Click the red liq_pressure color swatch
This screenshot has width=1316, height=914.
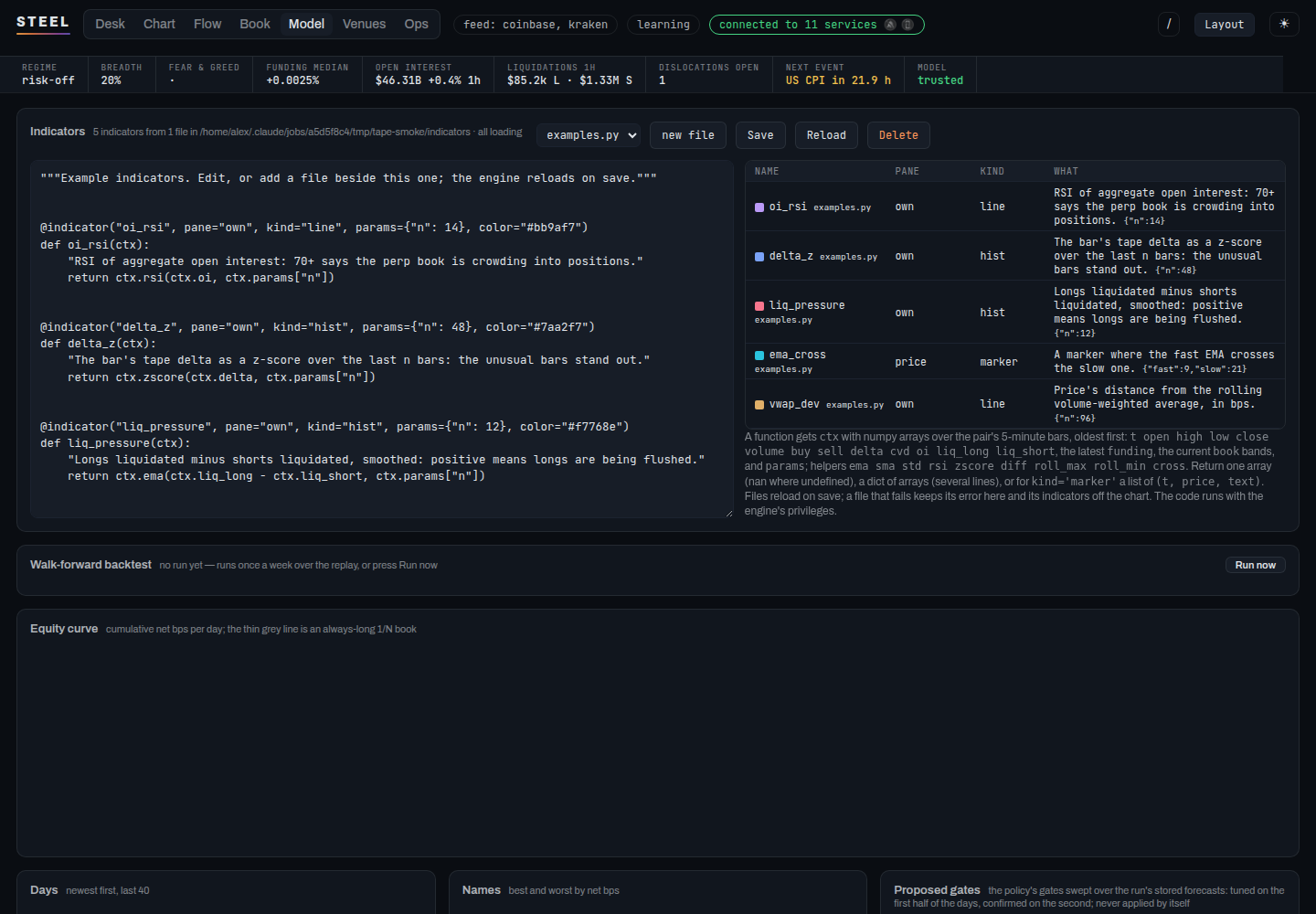[759, 306]
